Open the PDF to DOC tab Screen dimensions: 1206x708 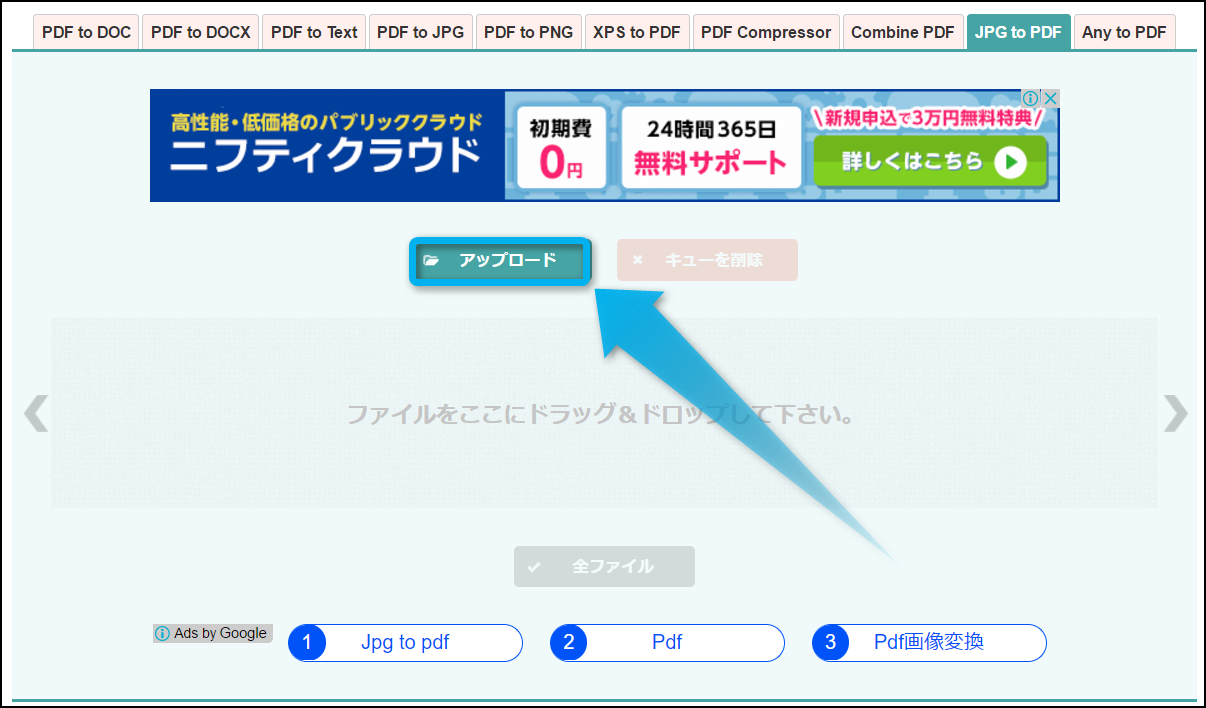click(x=86, y=32)
